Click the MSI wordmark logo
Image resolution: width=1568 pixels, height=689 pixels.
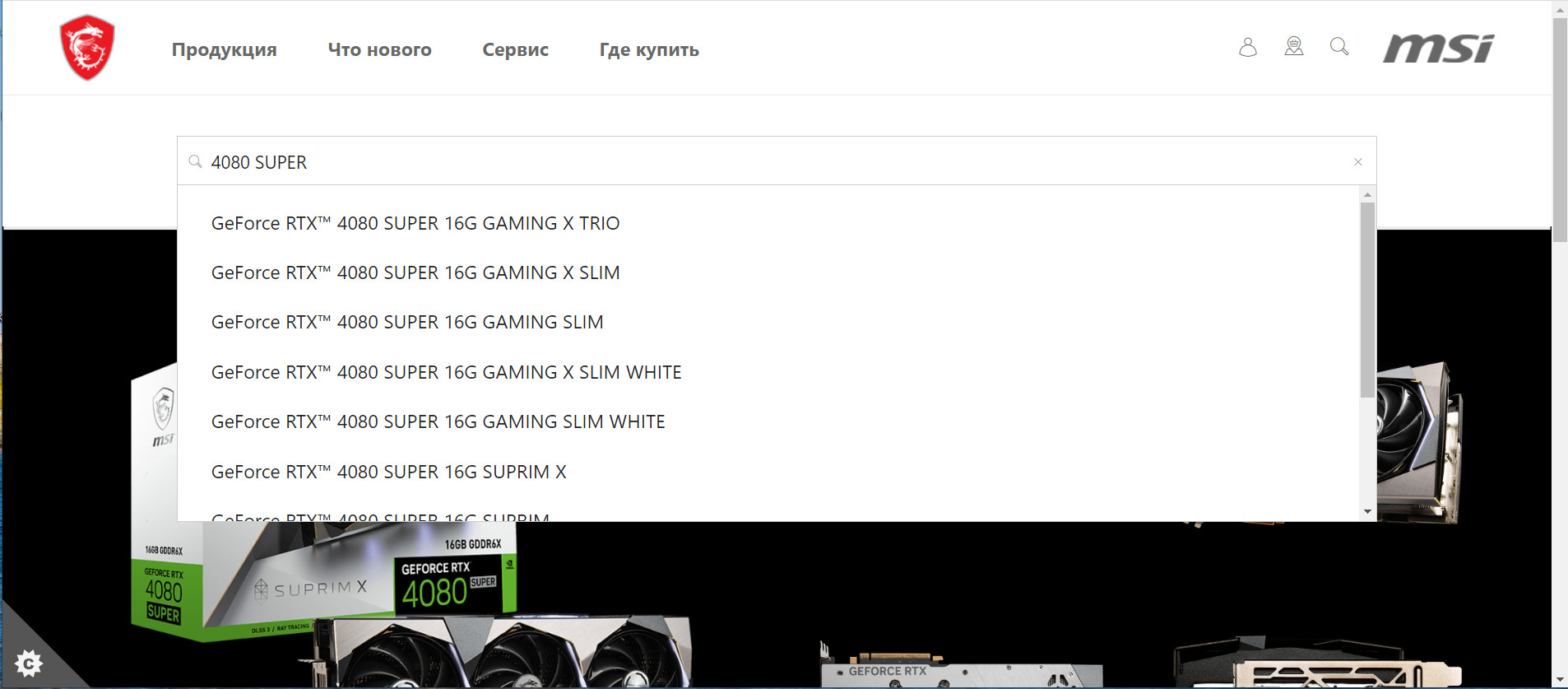tap(1438, 49)
